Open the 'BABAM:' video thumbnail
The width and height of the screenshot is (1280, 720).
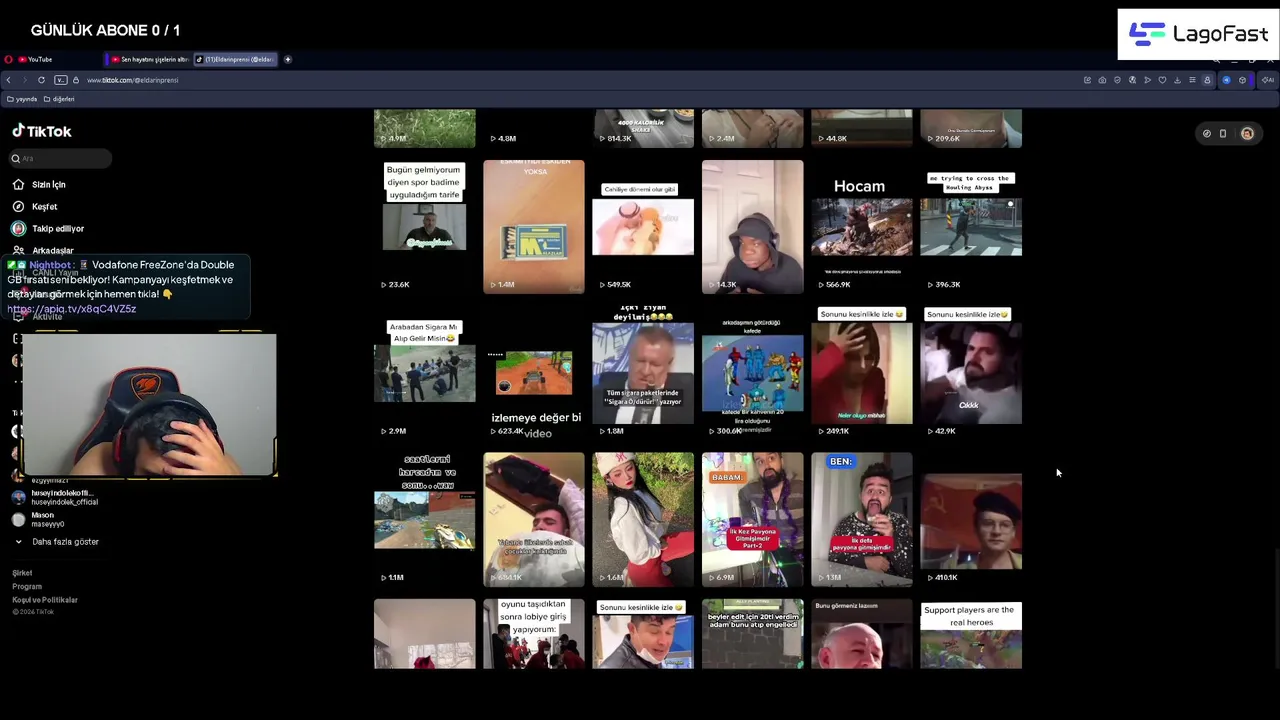pyautogui.click(x=752, y=519)
